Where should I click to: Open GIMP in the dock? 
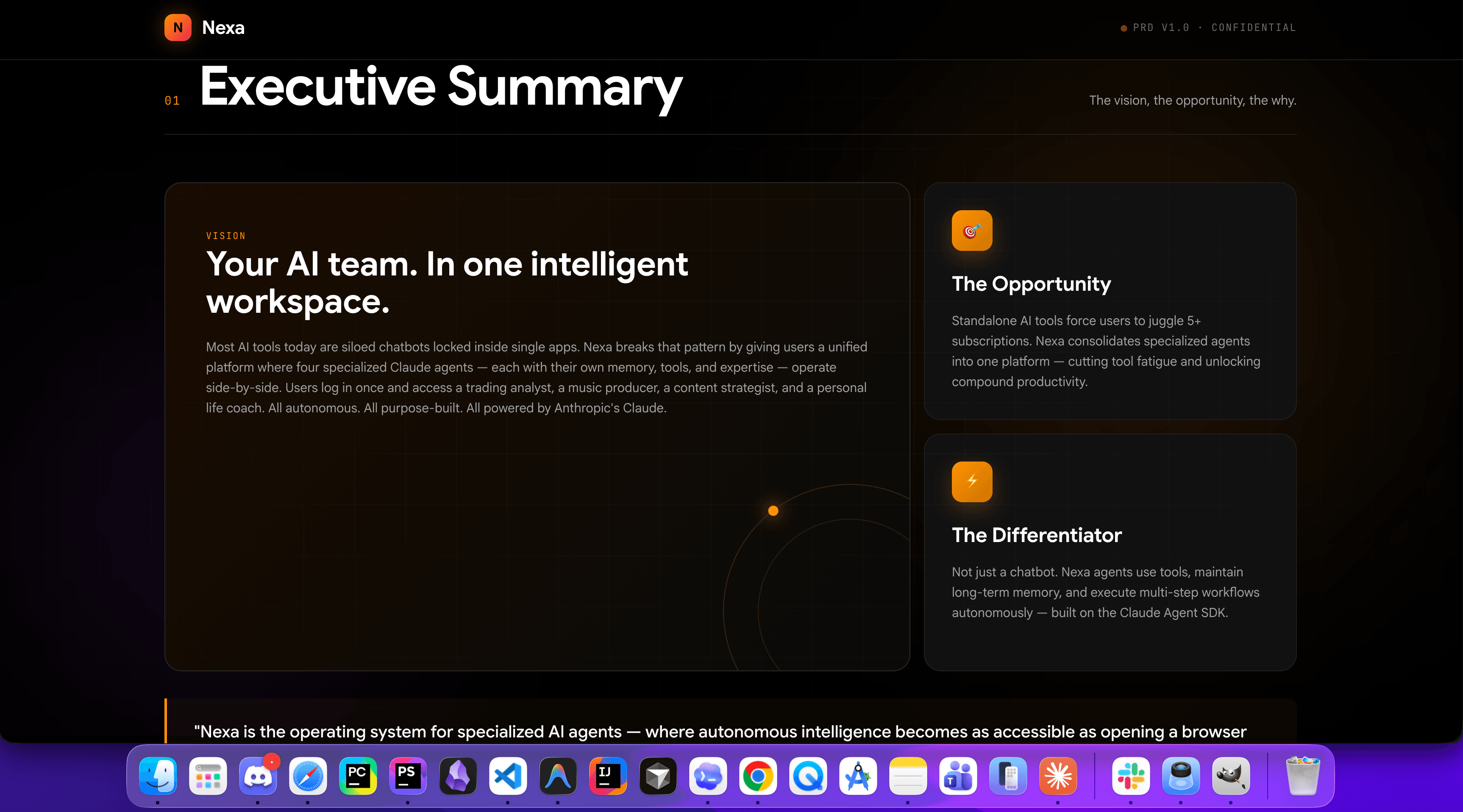(1231, 776)
